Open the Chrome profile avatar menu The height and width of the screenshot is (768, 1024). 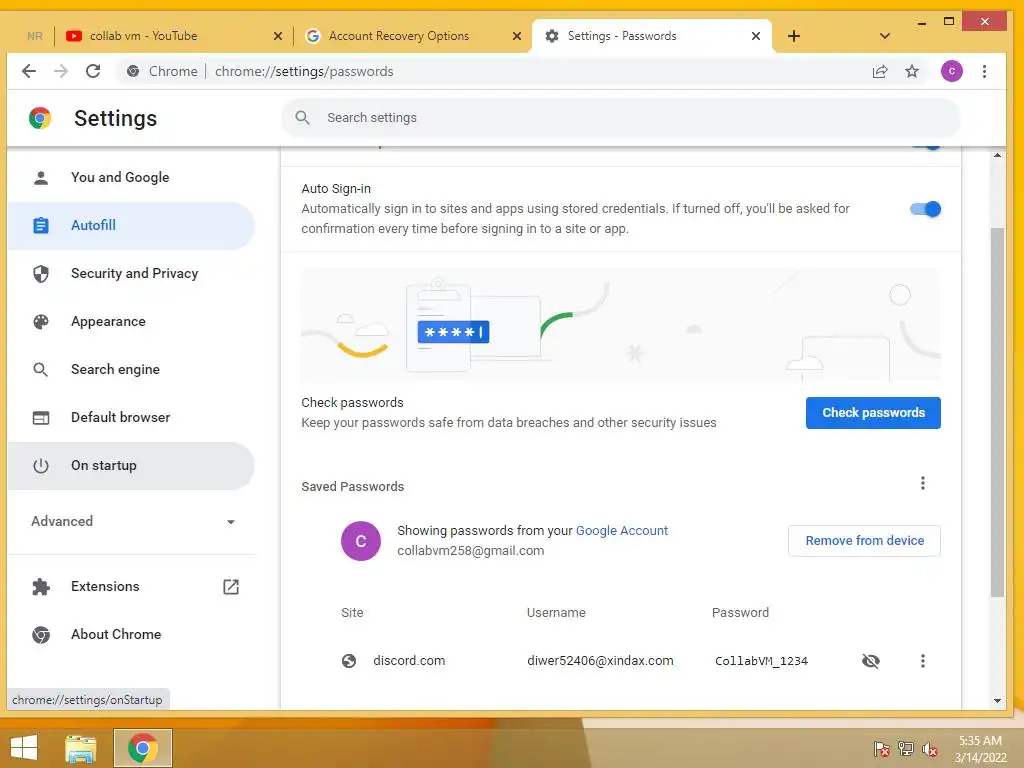[x=952, y=71]
